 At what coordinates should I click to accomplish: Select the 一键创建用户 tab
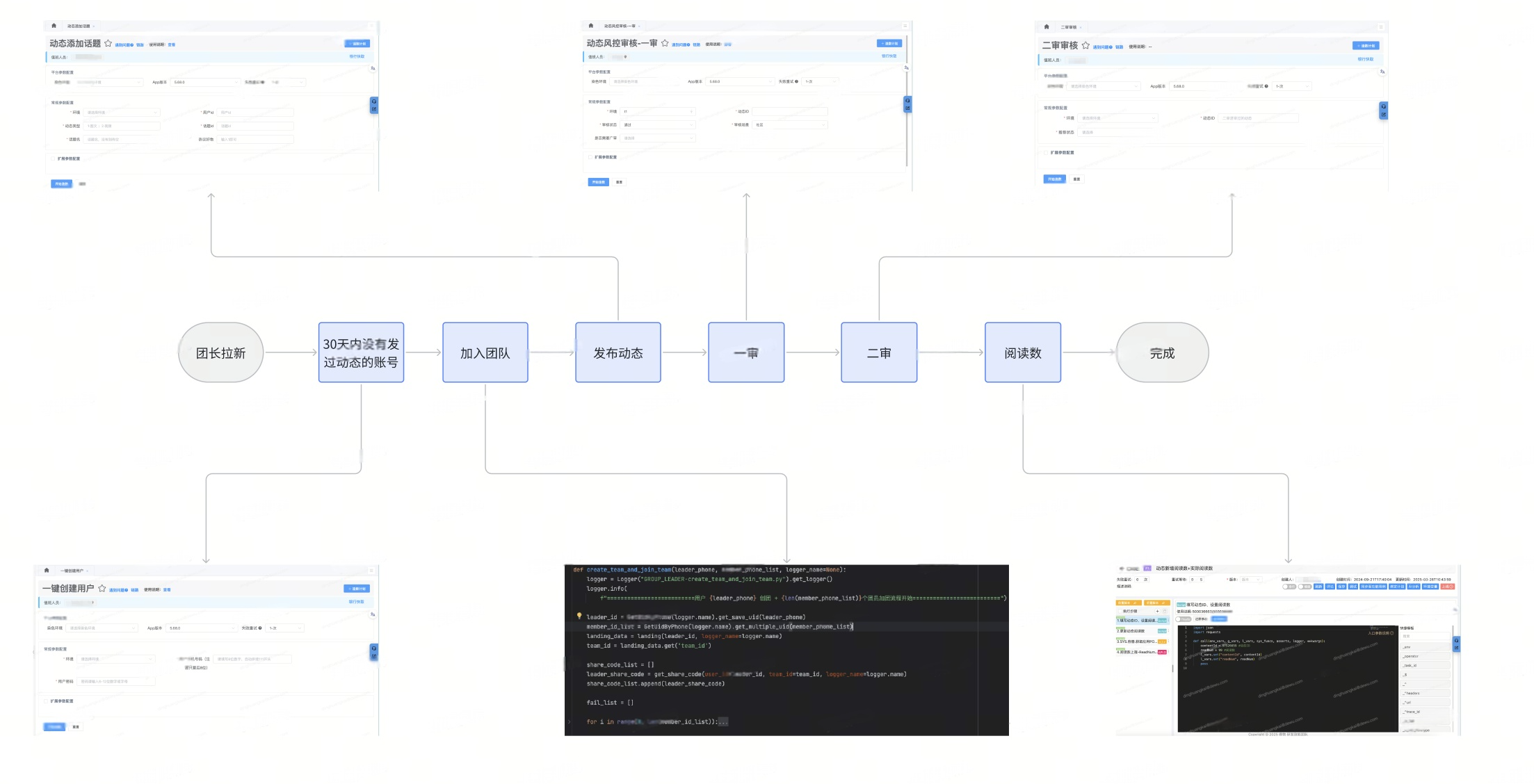click(x=72, y=571)
